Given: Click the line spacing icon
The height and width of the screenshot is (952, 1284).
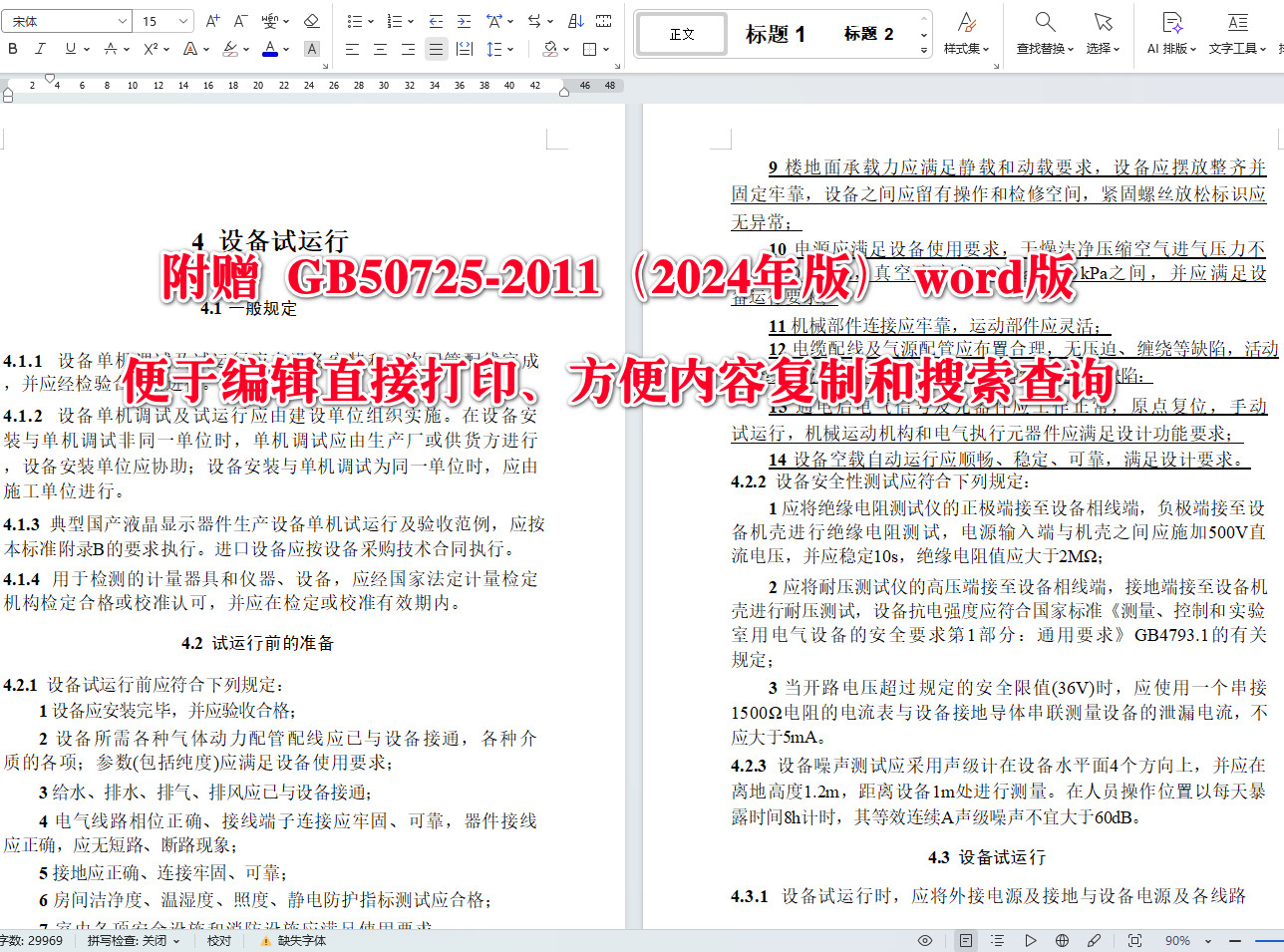Looking at the screenshot, I should (x=494, y=49).
